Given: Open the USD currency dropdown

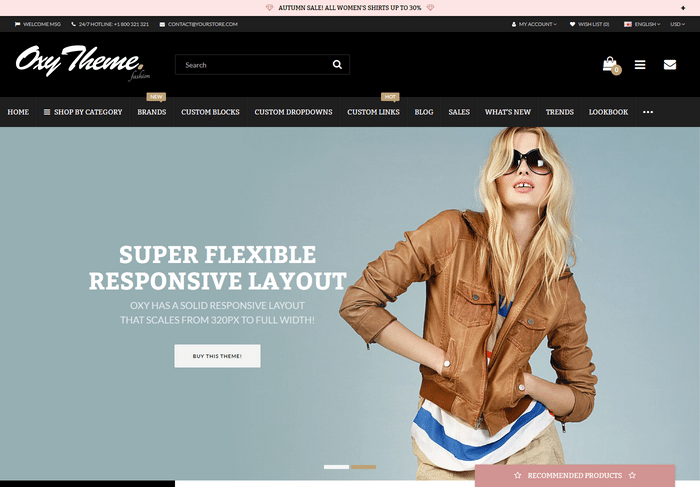Looking at the screenshot, I should [x=677, y=24].
